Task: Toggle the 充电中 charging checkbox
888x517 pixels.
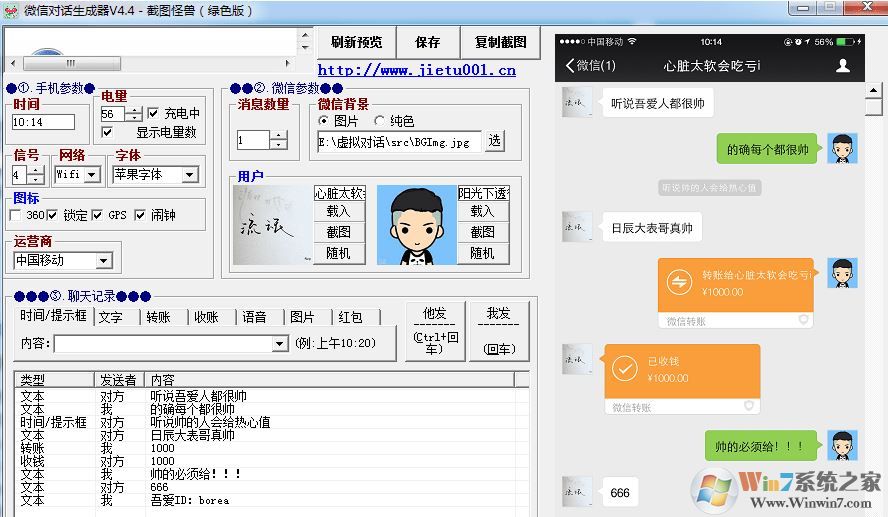Action: 153,113
